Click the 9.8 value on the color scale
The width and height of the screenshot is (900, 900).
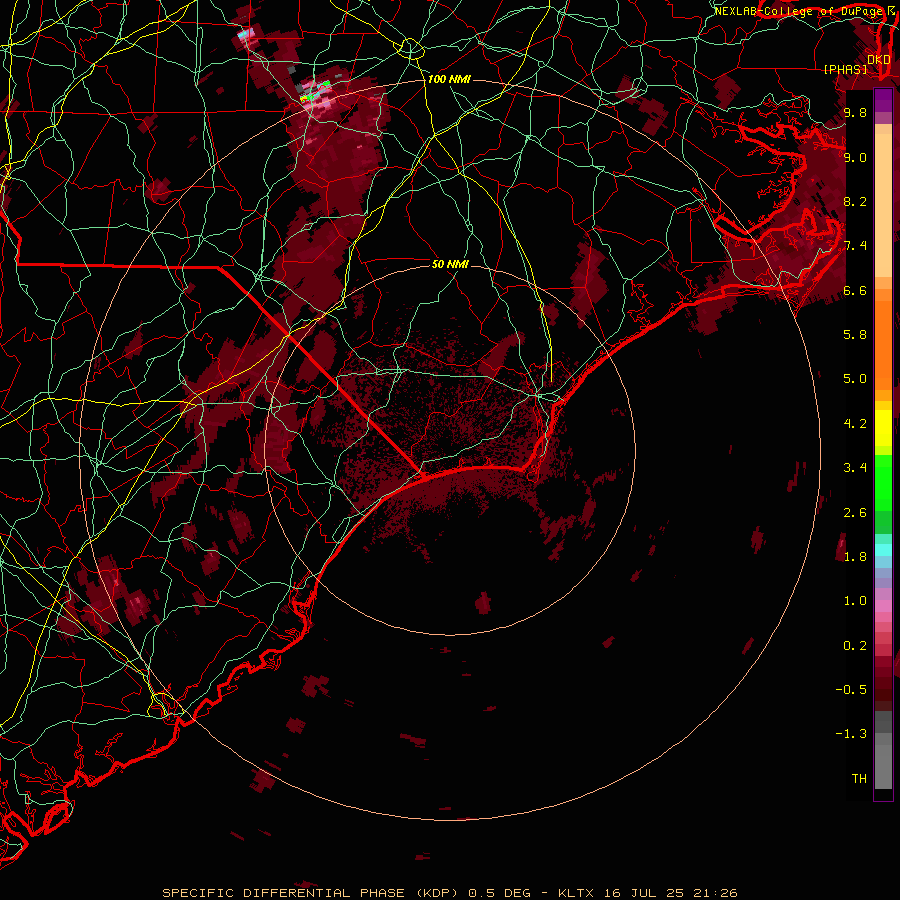click(855, 112)
